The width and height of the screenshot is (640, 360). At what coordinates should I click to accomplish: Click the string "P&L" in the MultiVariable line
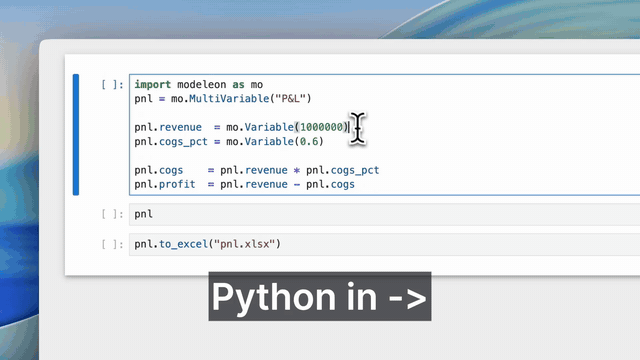pyautogui.click(x=291, y=99)
